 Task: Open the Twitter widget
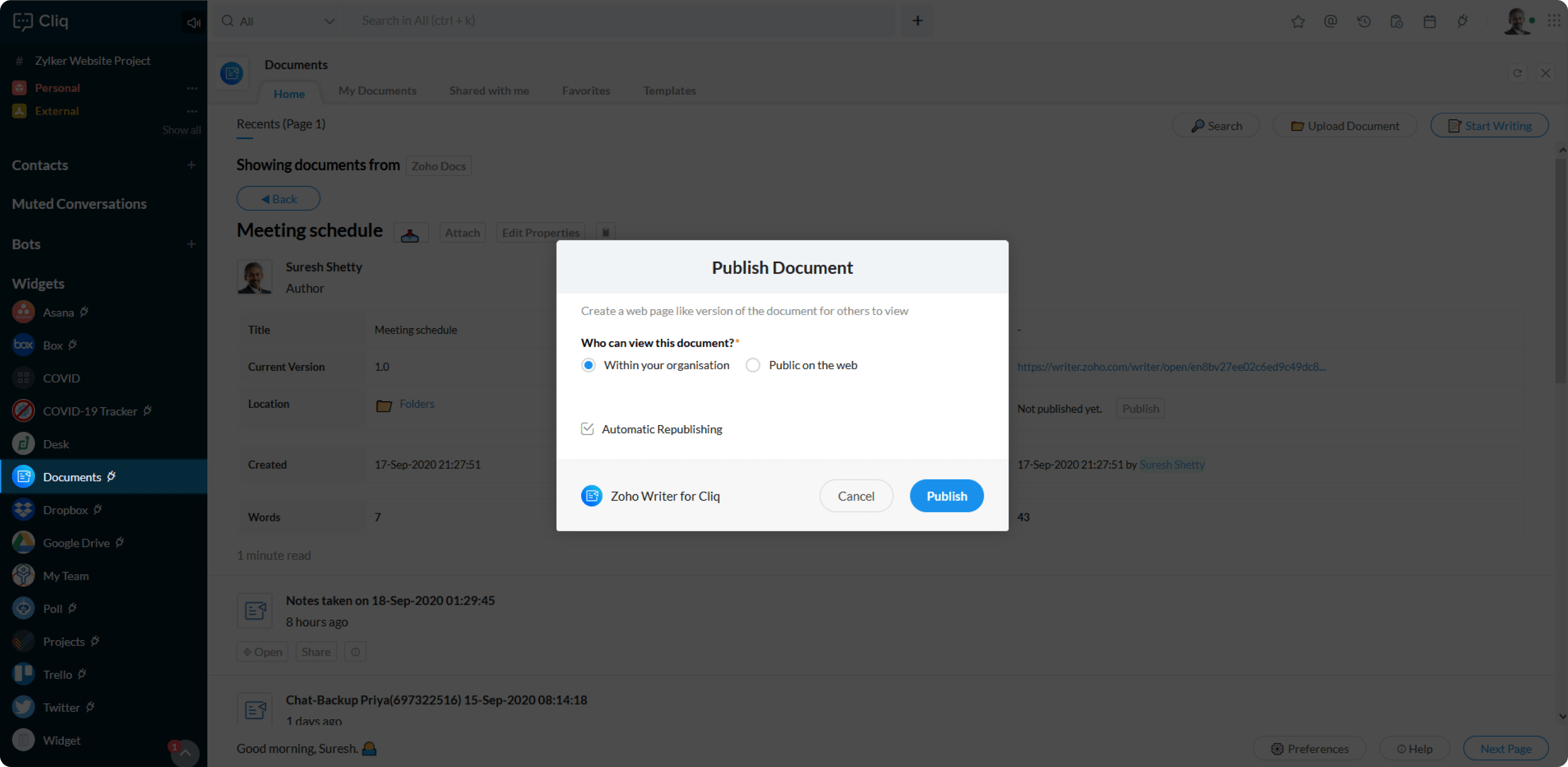pos(62,707)
